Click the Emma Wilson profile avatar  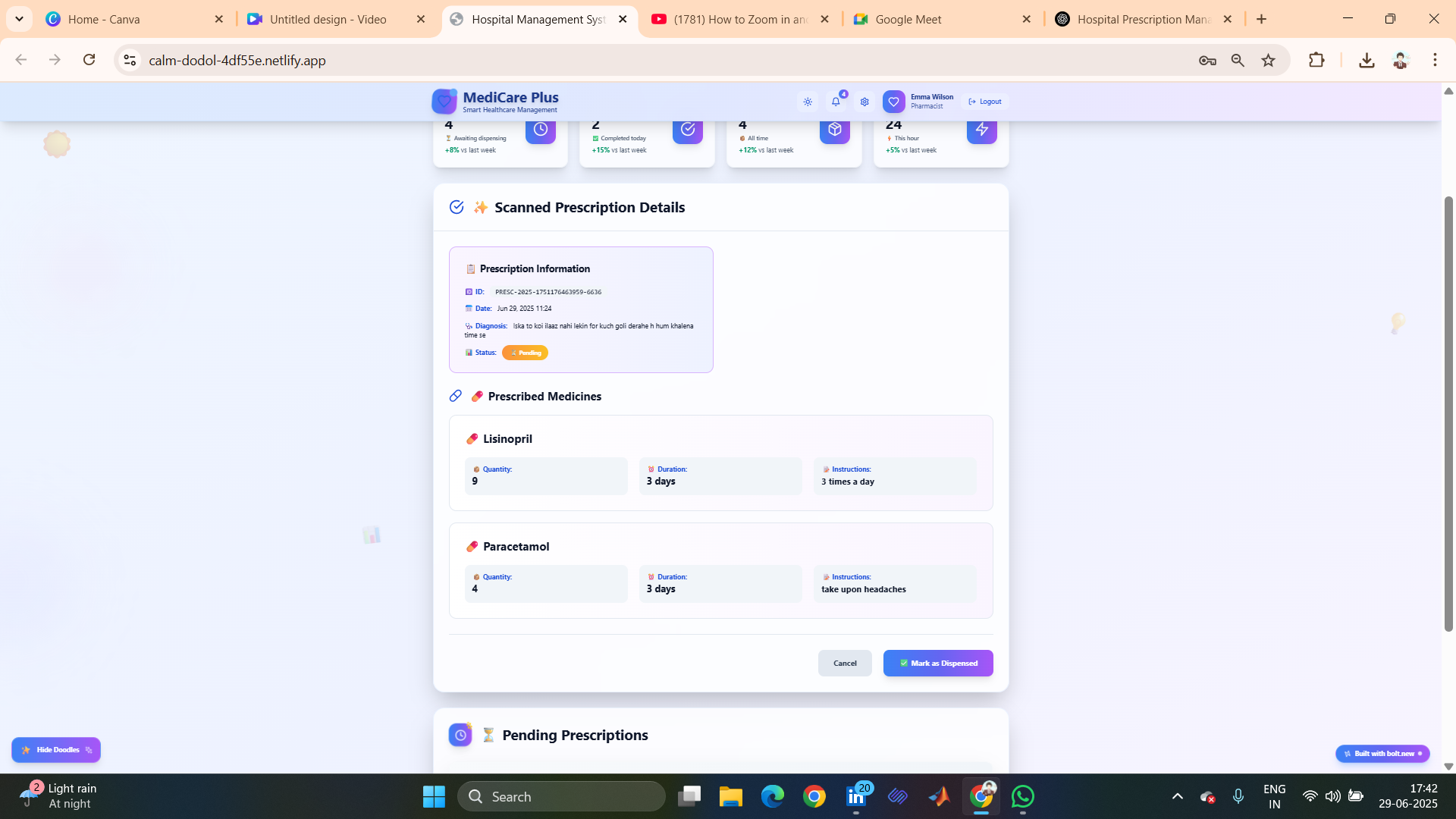click(894, 102)
